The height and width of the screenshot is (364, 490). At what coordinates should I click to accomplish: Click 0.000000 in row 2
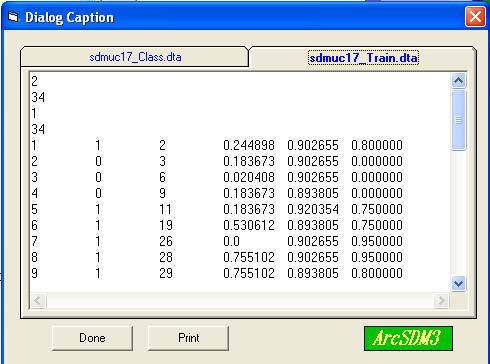coord(377,161)
